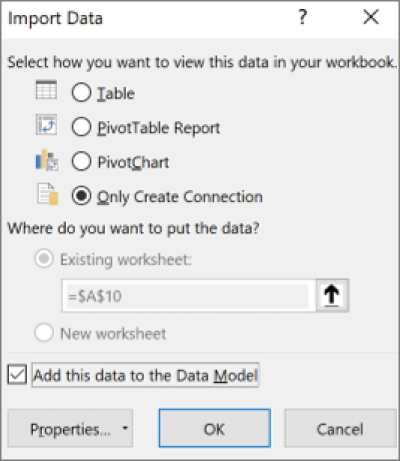This screenshot has height=461, width=400.
Task: Click the Cancel button
Action: 340,428
